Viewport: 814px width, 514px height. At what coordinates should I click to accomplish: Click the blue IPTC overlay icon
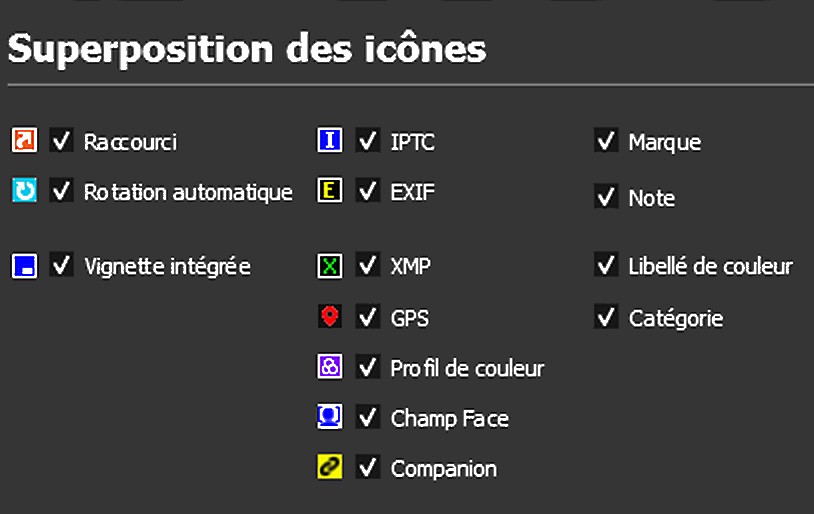coord(330,140)
